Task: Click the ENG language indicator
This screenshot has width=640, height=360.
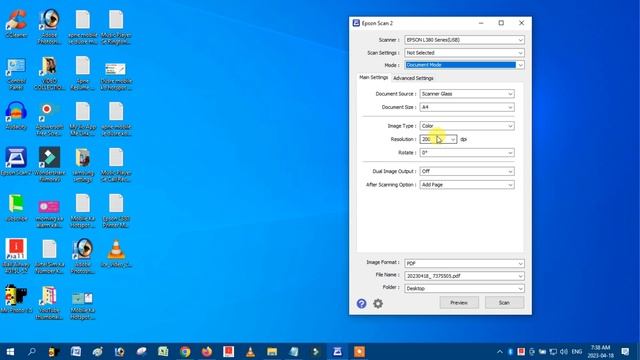Action: click(x=577, y=351)
